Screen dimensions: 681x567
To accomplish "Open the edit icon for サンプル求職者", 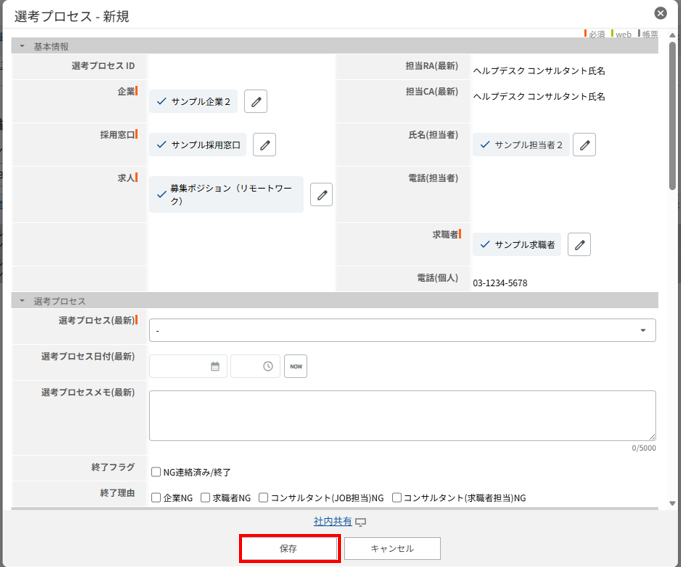I will [579, 244].
